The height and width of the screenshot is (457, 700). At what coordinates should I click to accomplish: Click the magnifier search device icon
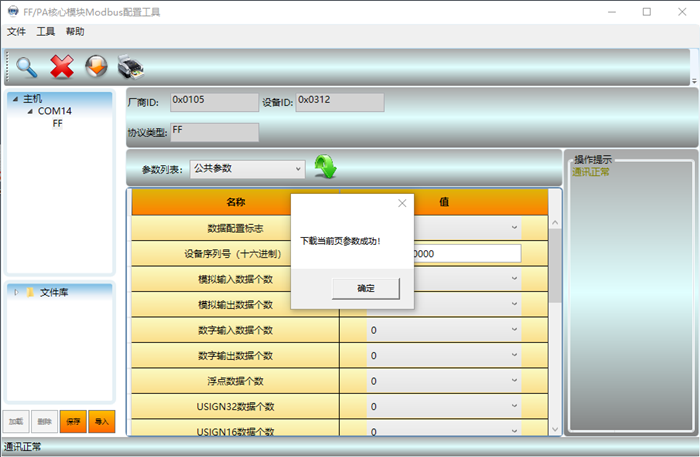click(27, 67)
